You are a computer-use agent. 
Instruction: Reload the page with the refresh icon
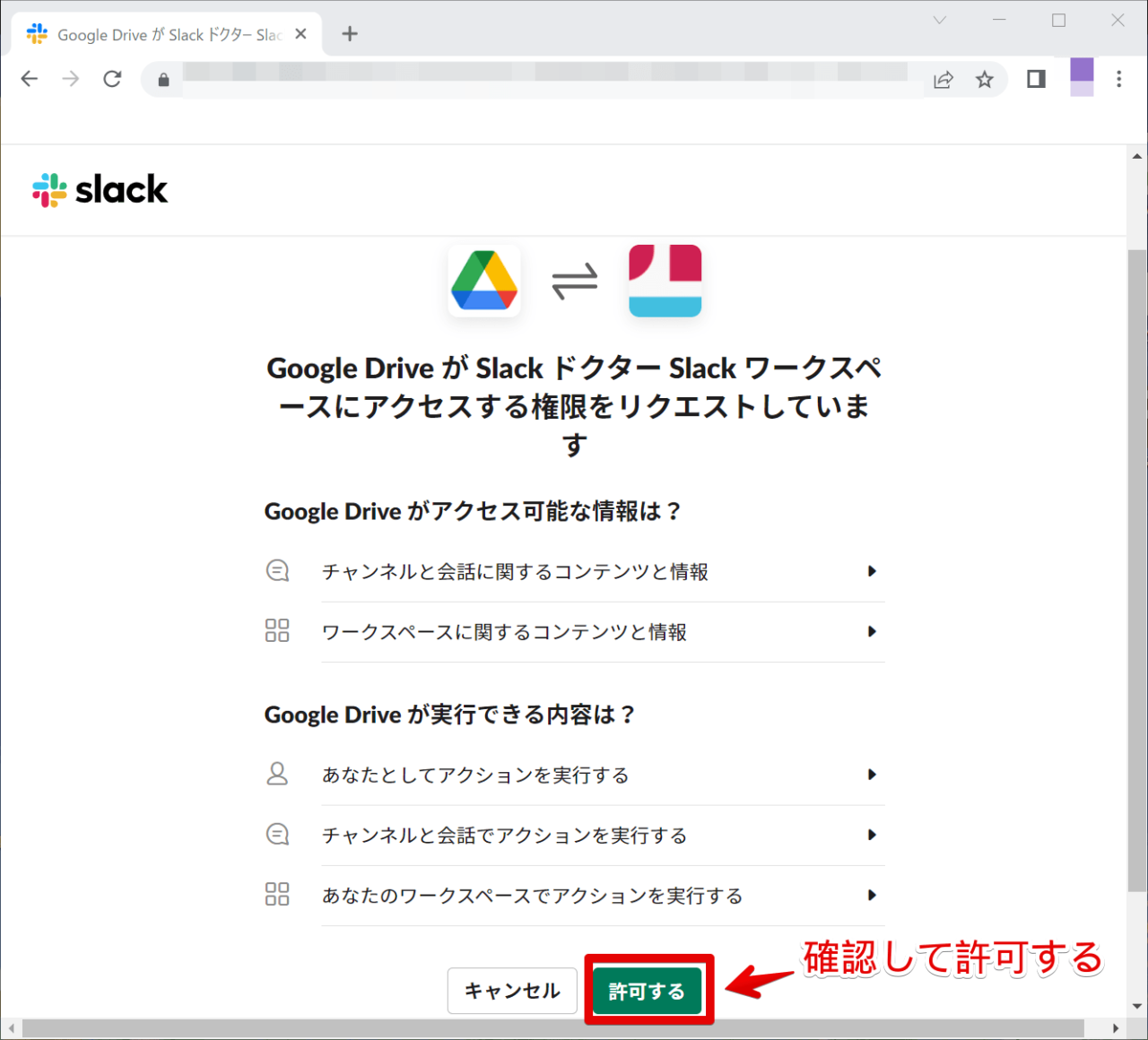point(112,79)
